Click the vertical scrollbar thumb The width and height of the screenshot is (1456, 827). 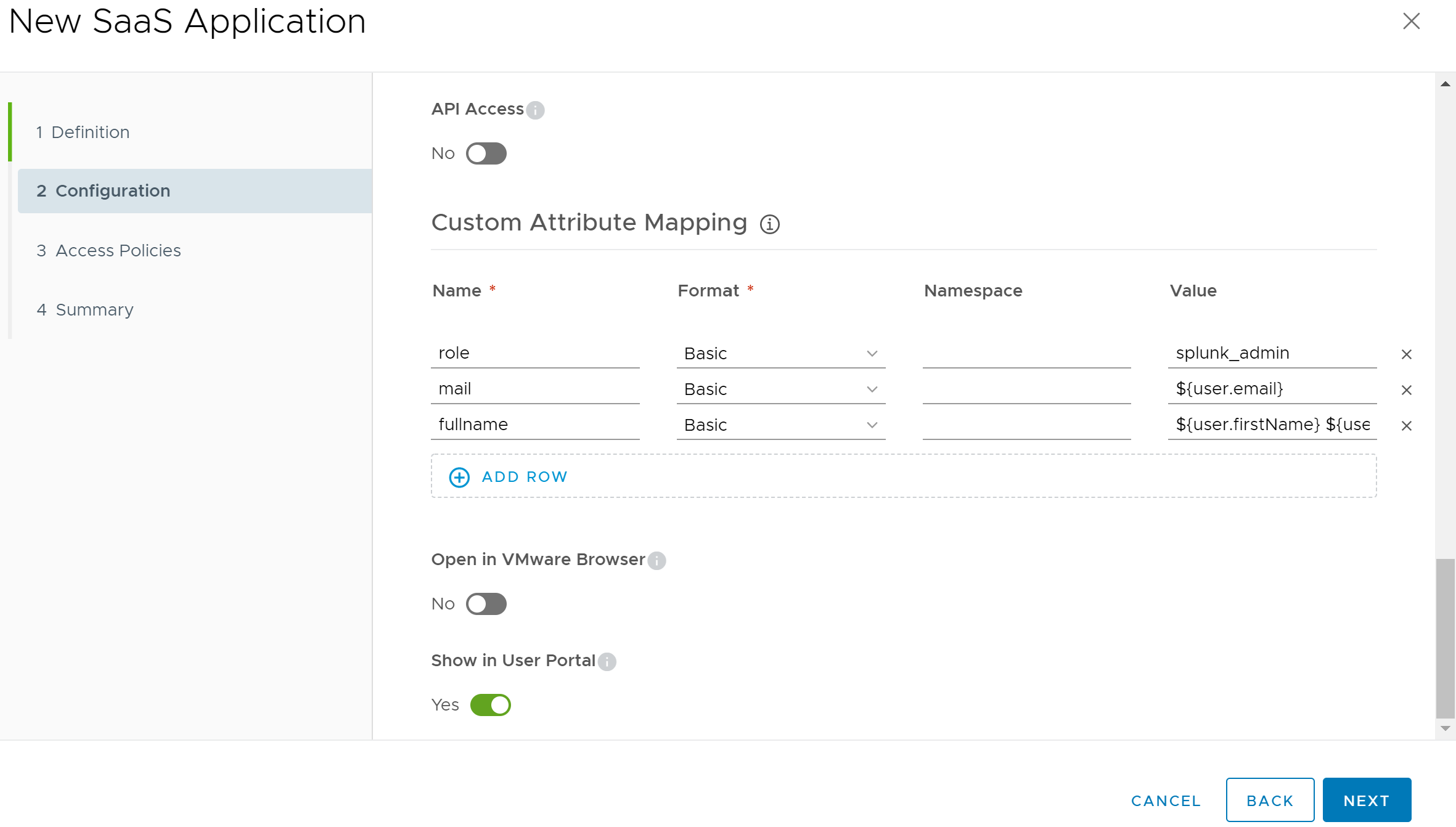tap(1445, 638)
